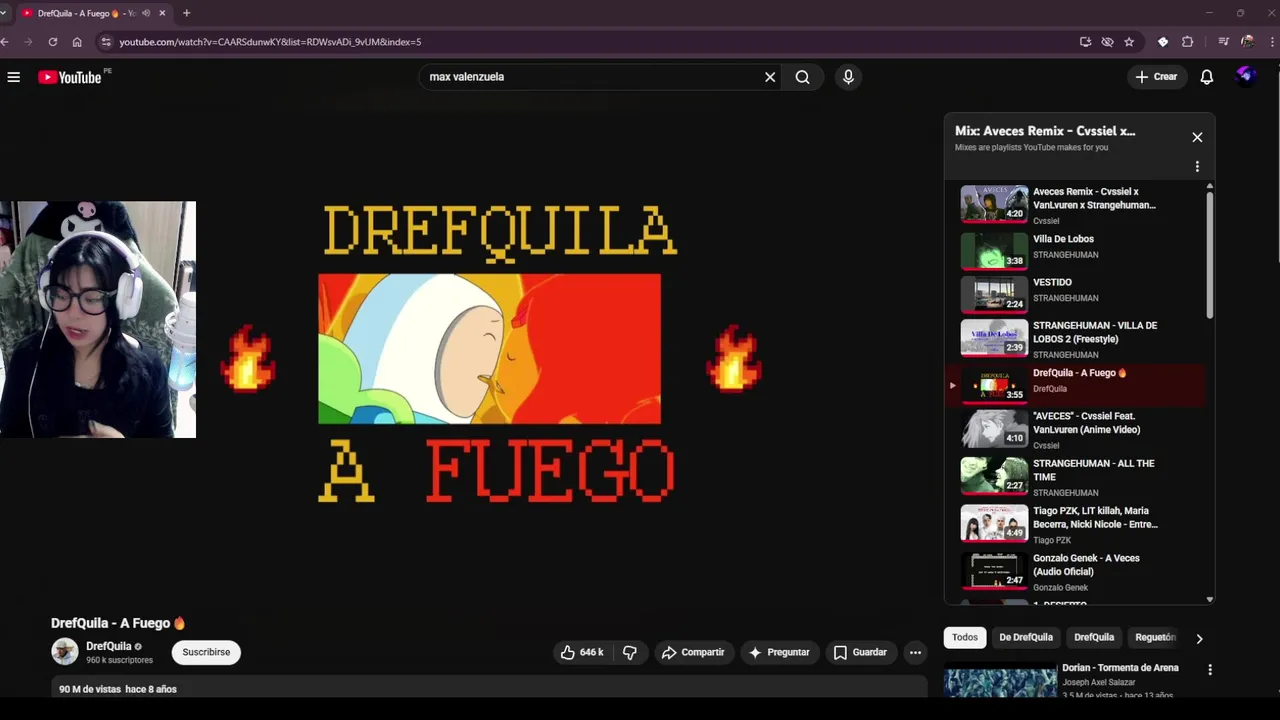Screen dimensions: 1280x720
Task: Open the notifications bell
Action: 1207,77
